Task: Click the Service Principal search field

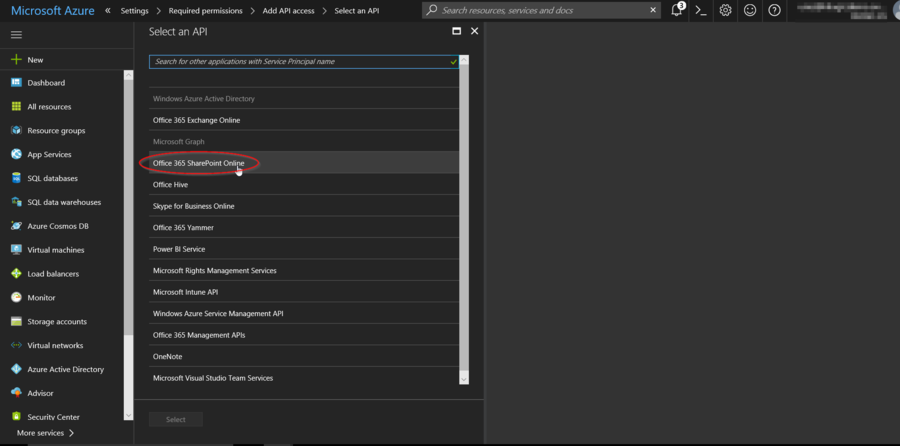Action: click(x=300, y=61)
